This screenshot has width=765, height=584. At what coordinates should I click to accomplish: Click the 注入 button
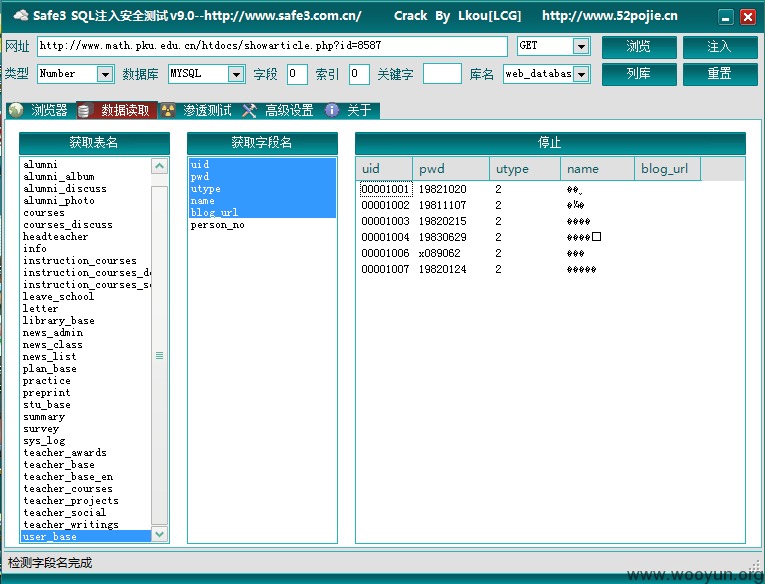pyautogui.click(x=720, y=47)
